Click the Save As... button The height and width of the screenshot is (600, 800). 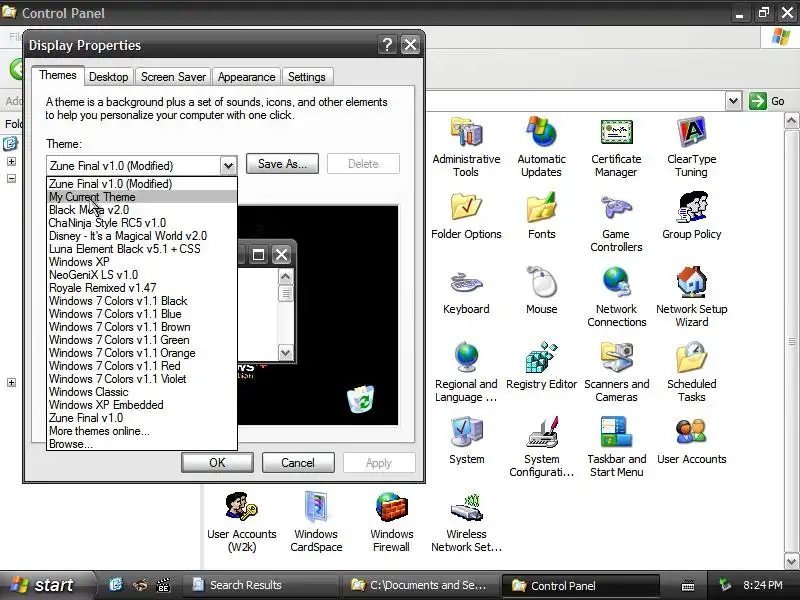coord(282,164)
